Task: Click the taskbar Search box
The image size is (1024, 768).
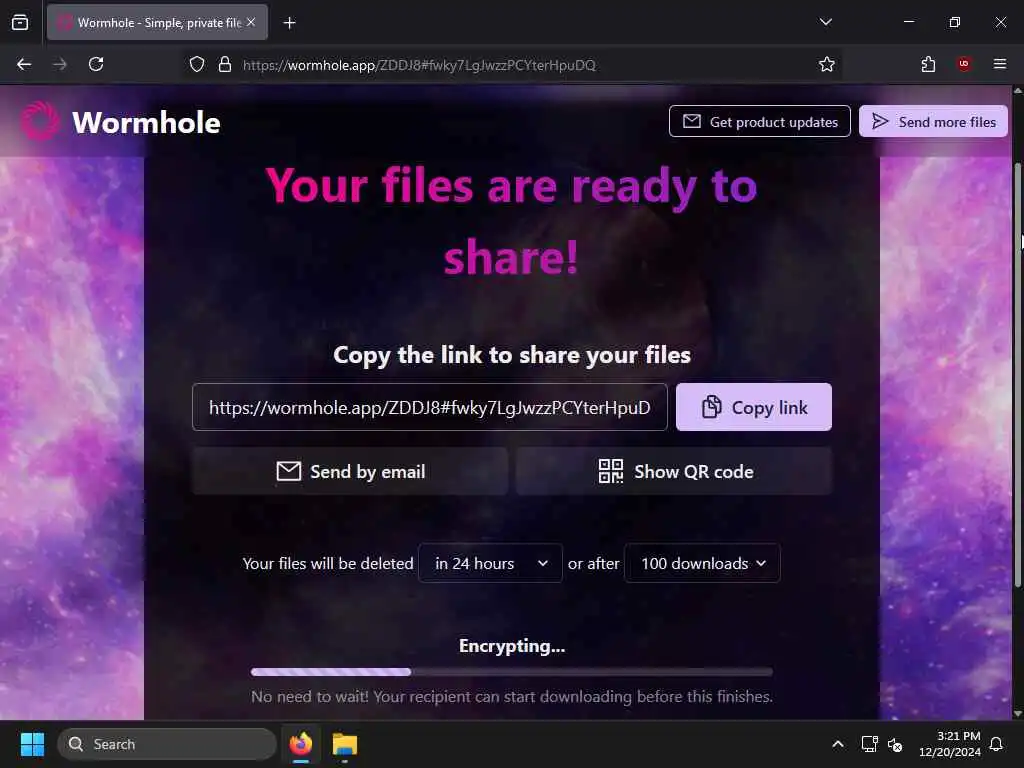Action: pos(167,744)
